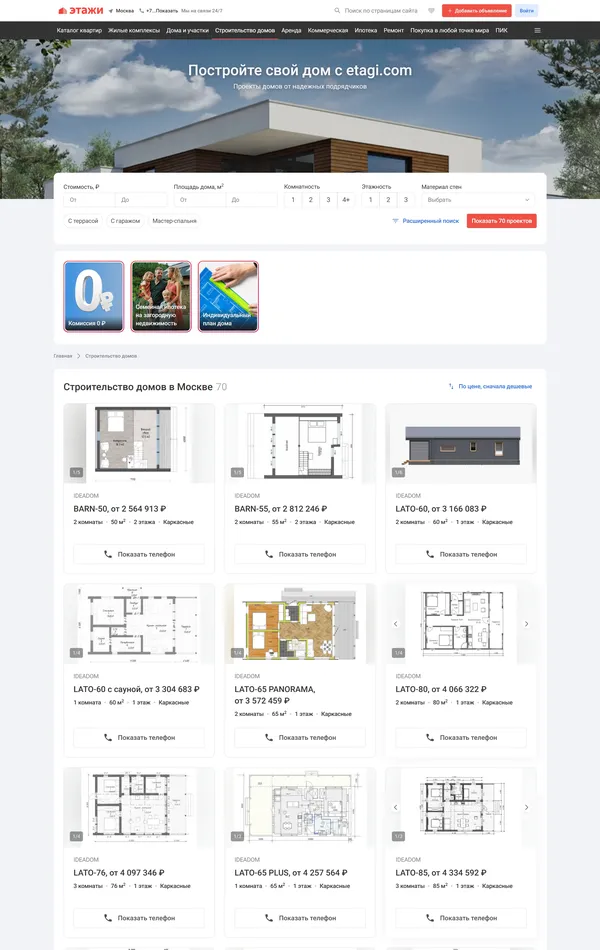Expand 'Расширенный поиск' advanced filters
600x950 pixels.
(425, 221)
